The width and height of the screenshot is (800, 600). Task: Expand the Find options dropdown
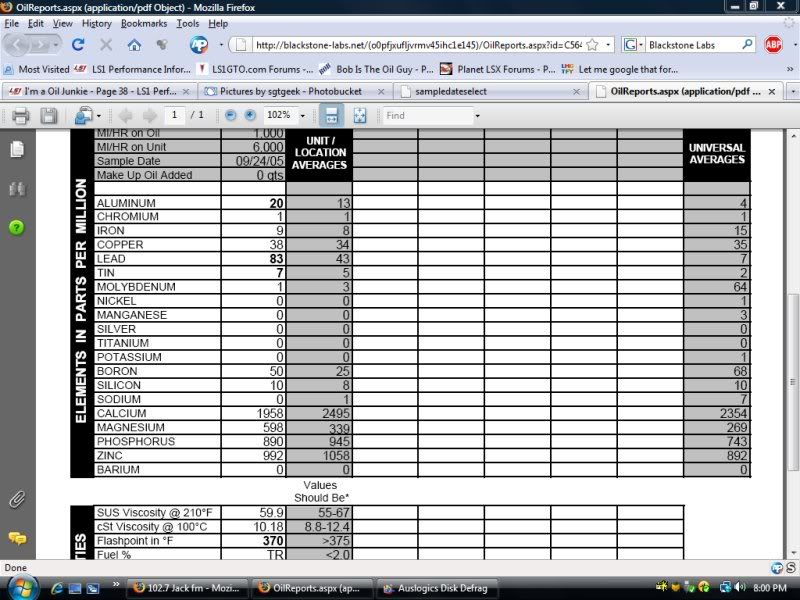(x=478, y=116)
